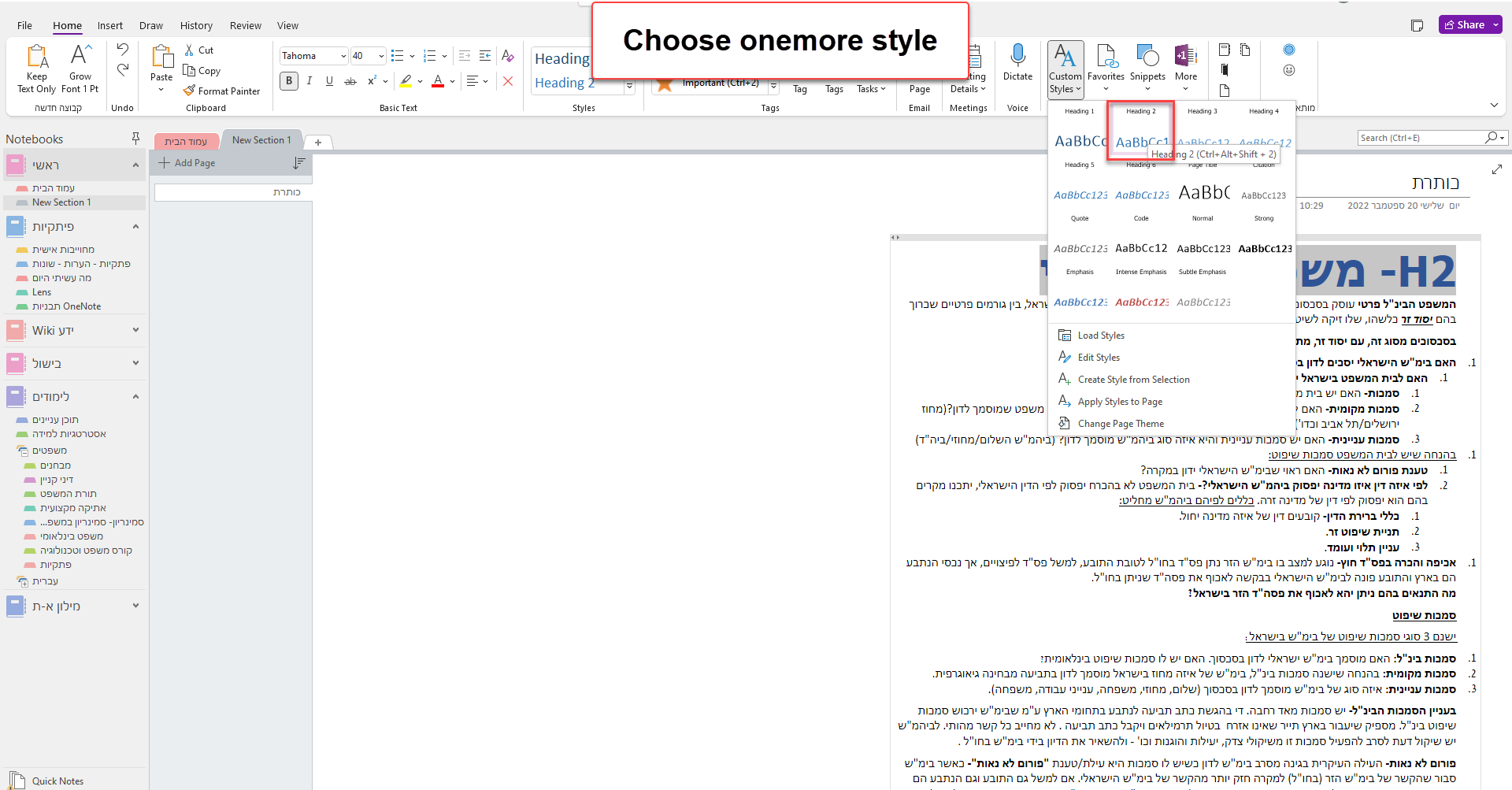Click the Add Page button
The image size is (1512, 790).
187,162
